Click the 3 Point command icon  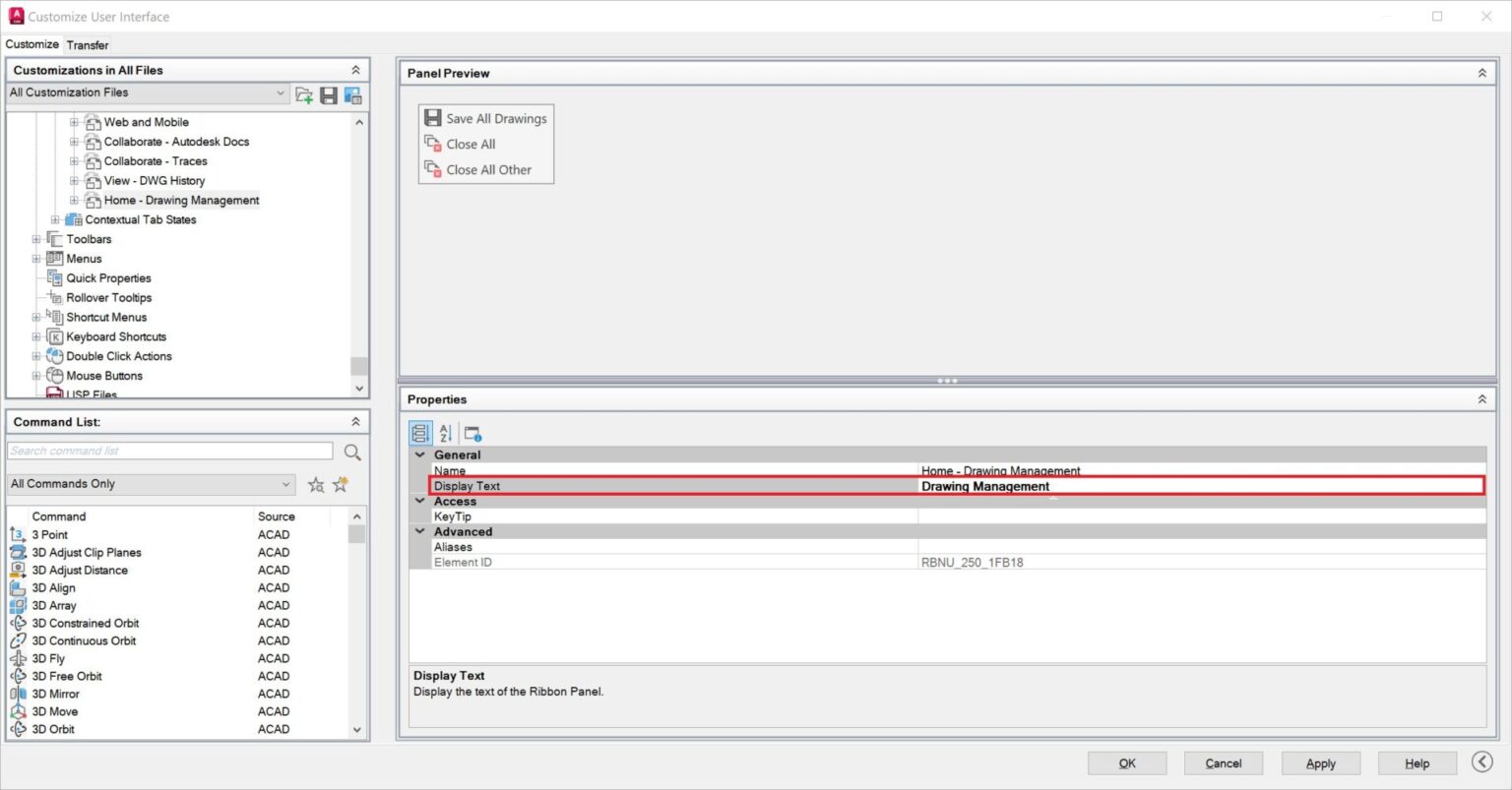point(18,534)
